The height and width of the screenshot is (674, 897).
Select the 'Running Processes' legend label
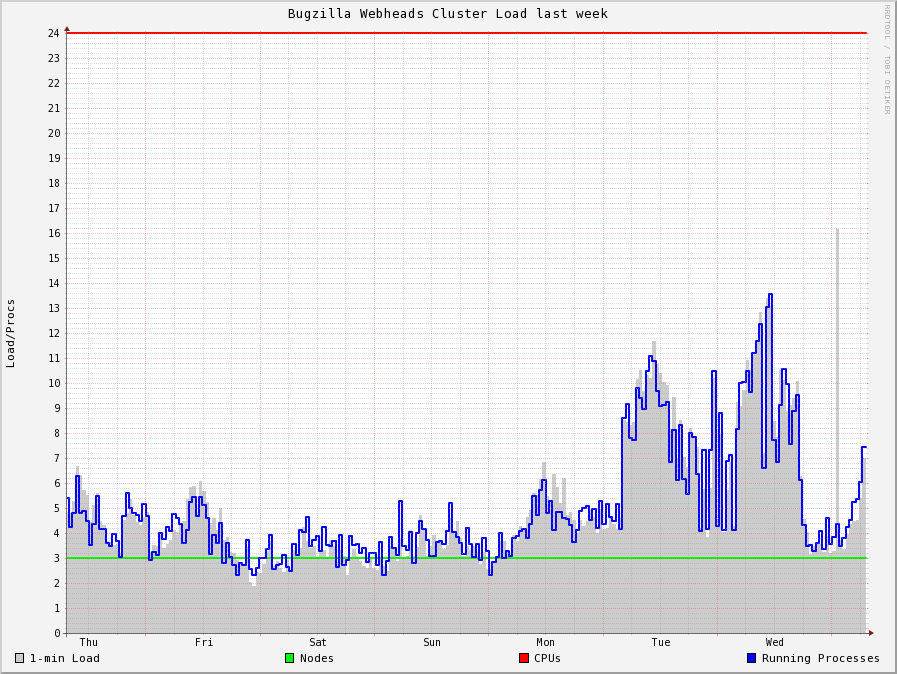[x=821, y=658]
